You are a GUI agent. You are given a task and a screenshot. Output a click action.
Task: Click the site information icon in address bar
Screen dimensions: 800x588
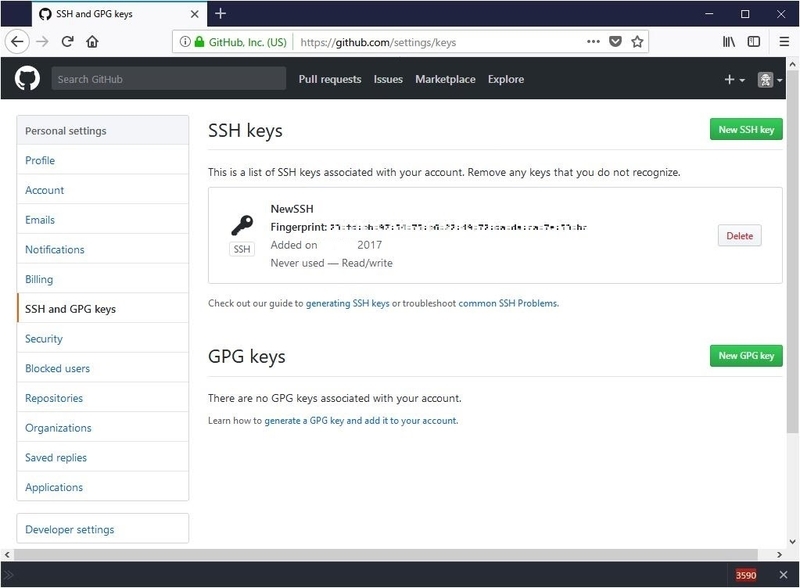point(182,42)
